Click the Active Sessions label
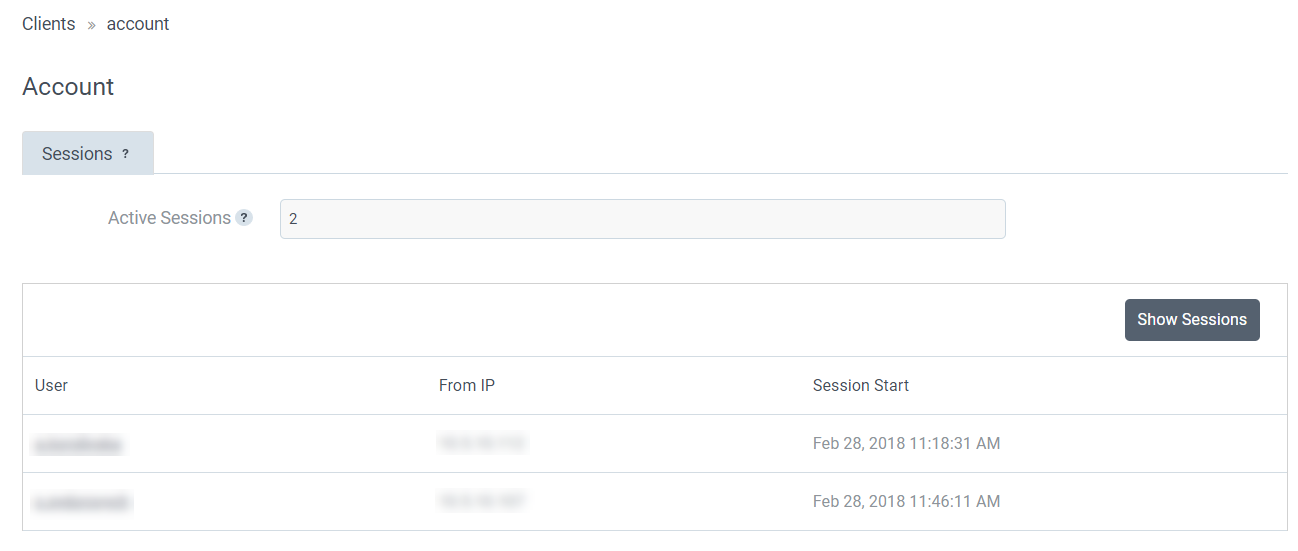 tap(169, 218)
